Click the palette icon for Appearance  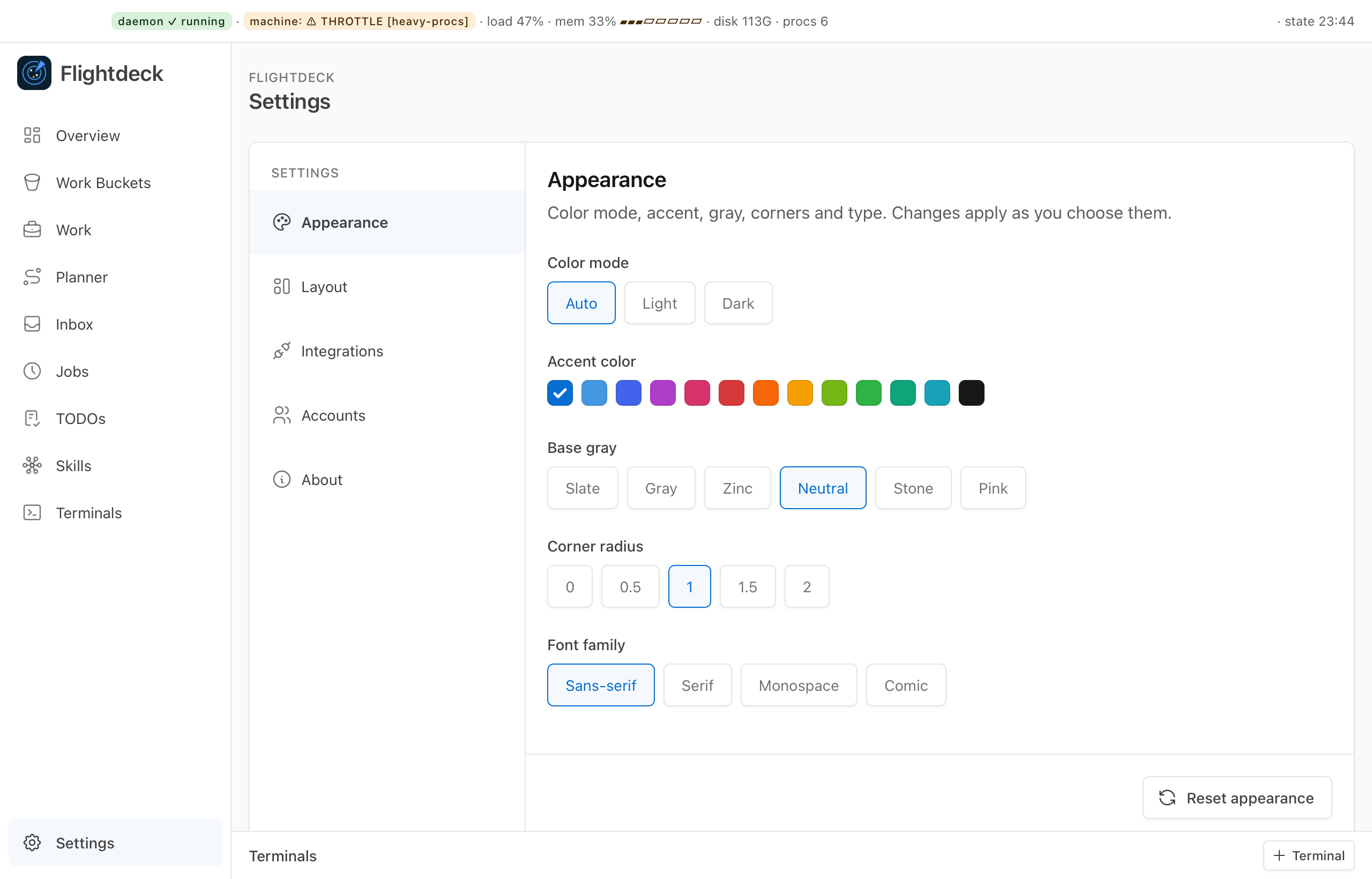pyautogui.click(x=281, y=222)
